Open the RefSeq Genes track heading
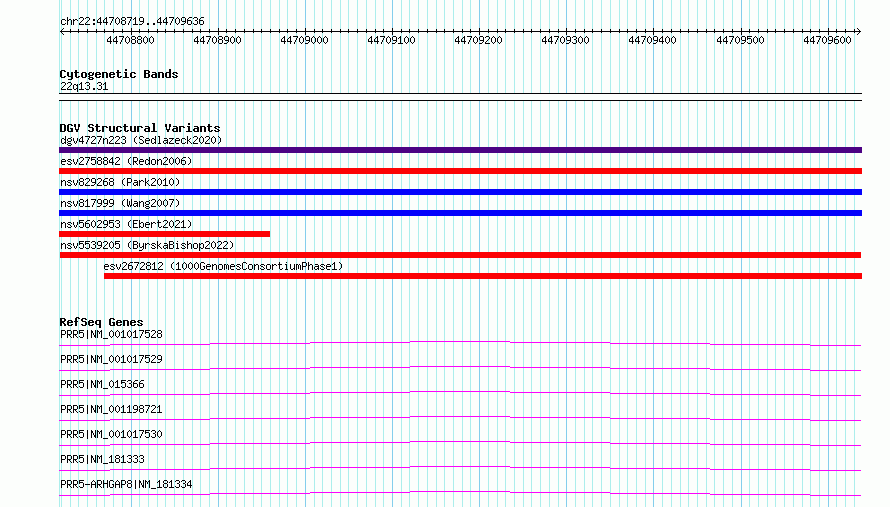The height and width of the screenshot is (507, 890). 101,322
